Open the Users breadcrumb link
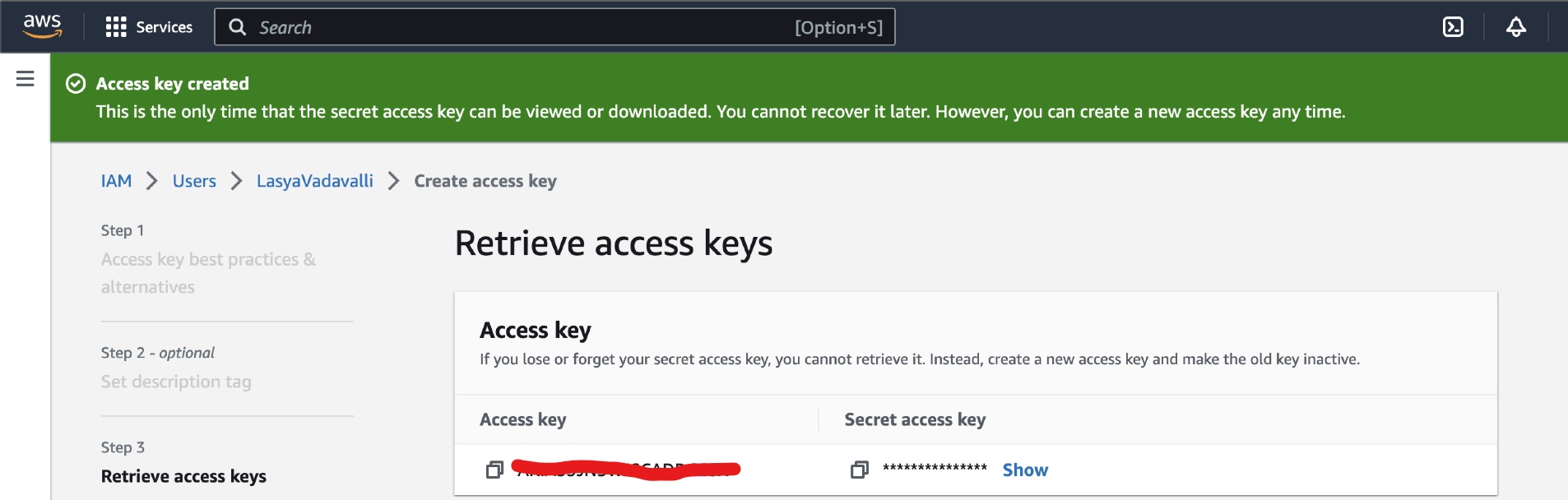The width and height of the screenshot is (1568, 500). 194,181
